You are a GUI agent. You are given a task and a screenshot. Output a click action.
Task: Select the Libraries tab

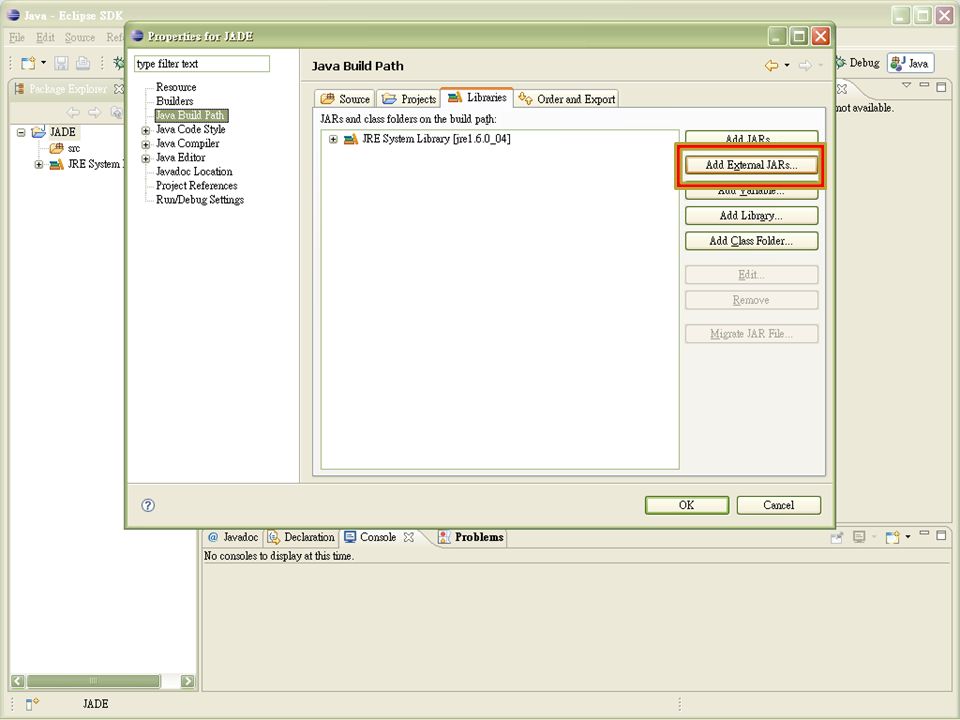pos(477,97)
